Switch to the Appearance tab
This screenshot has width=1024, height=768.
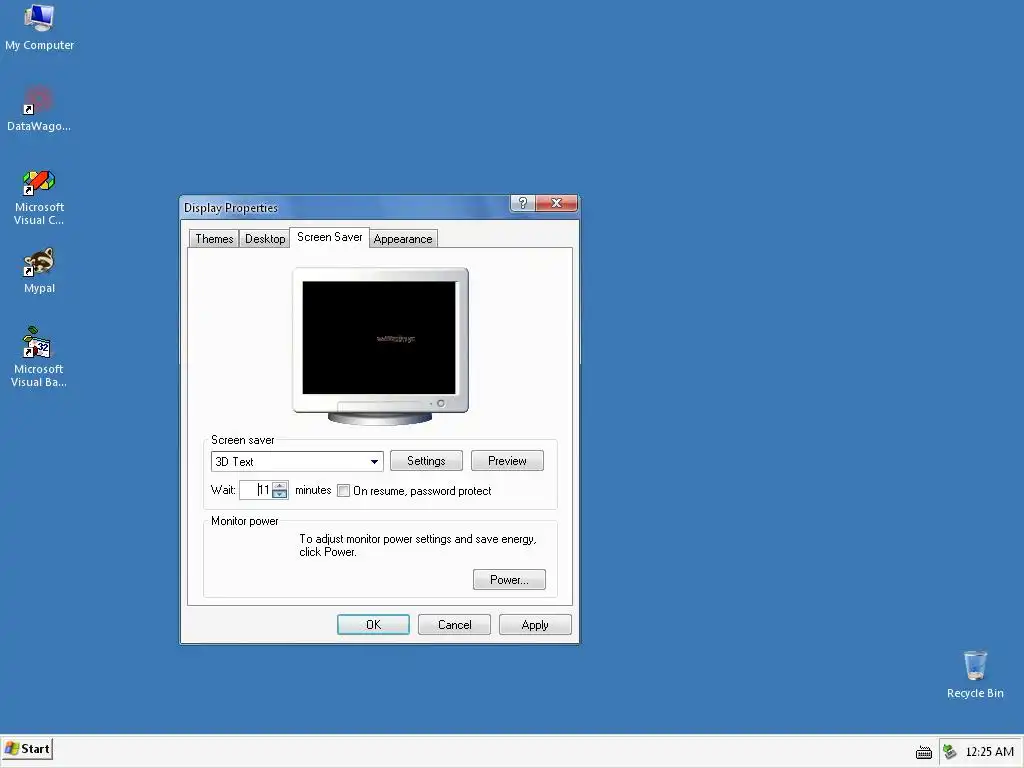point(403,239)
